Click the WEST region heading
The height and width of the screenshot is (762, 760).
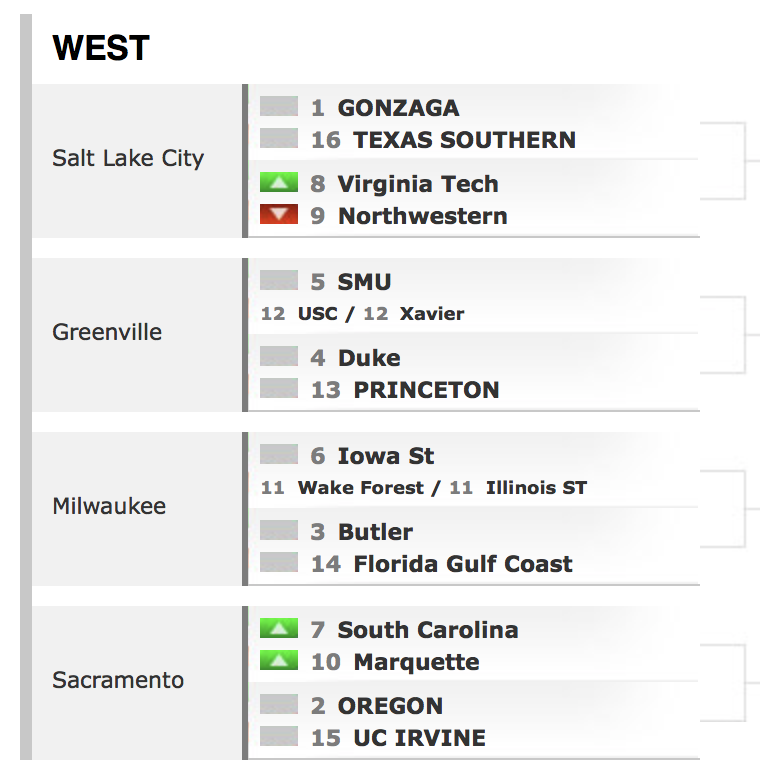click(101, 48)
